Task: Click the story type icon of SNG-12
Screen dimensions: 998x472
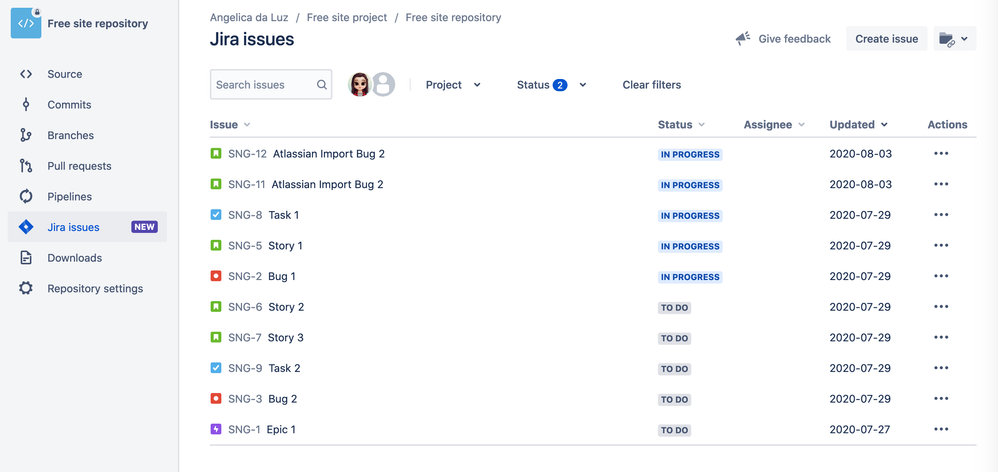Action: pos(216,153)
